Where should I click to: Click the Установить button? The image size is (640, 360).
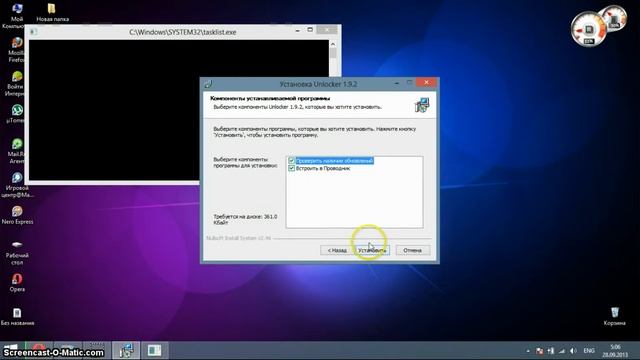tap(372, 250)
